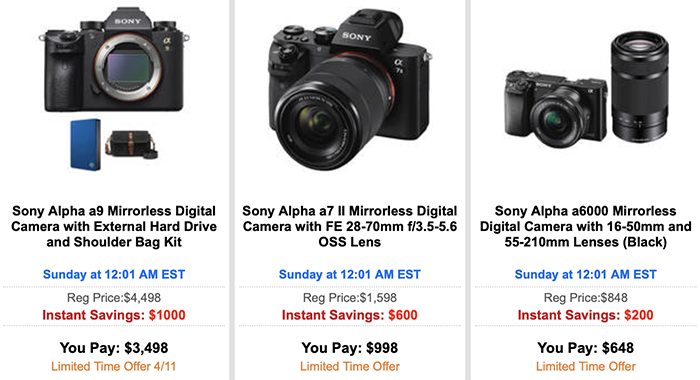Image resolution: width=700 pixels, height=380 pixels.
Task: Click the Sony a6000 camera body image
Action: pyautogui.click(x=556, y=109)
